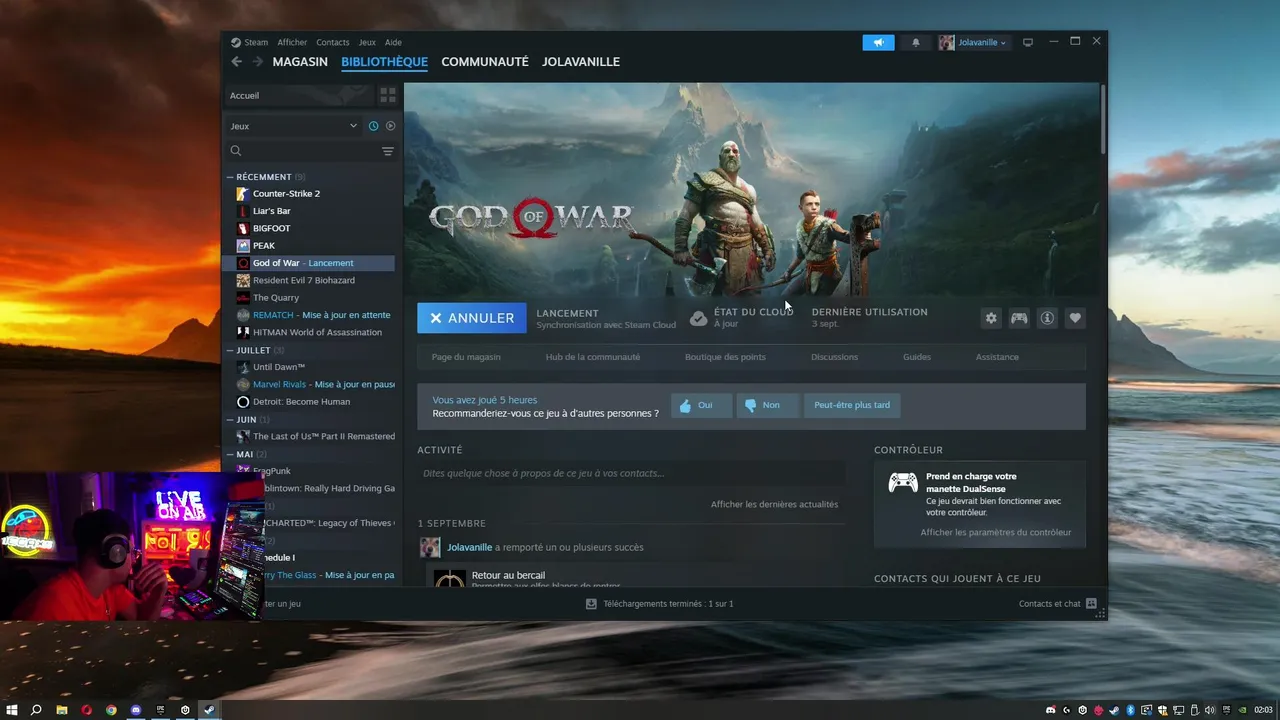Open the Aide menu

(x=393, y=42)
